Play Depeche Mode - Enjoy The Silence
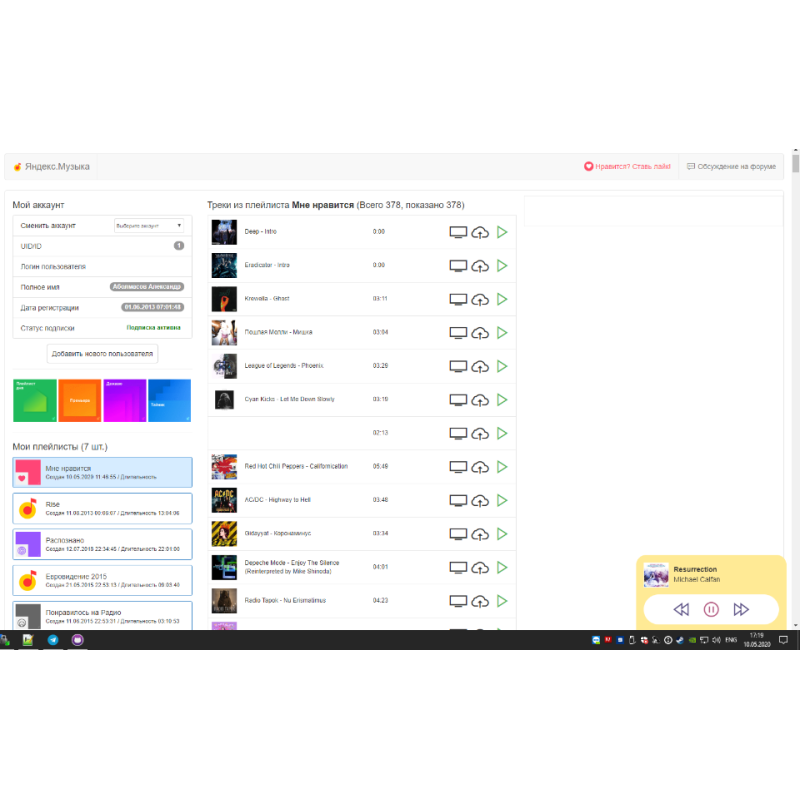This screenshot has height=800, width=800. 502,567
